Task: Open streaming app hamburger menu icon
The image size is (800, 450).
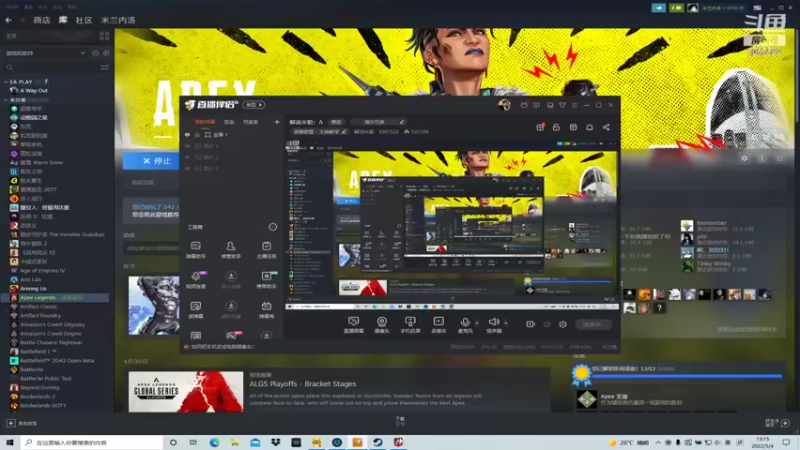Action: click(x=574, y=105)
